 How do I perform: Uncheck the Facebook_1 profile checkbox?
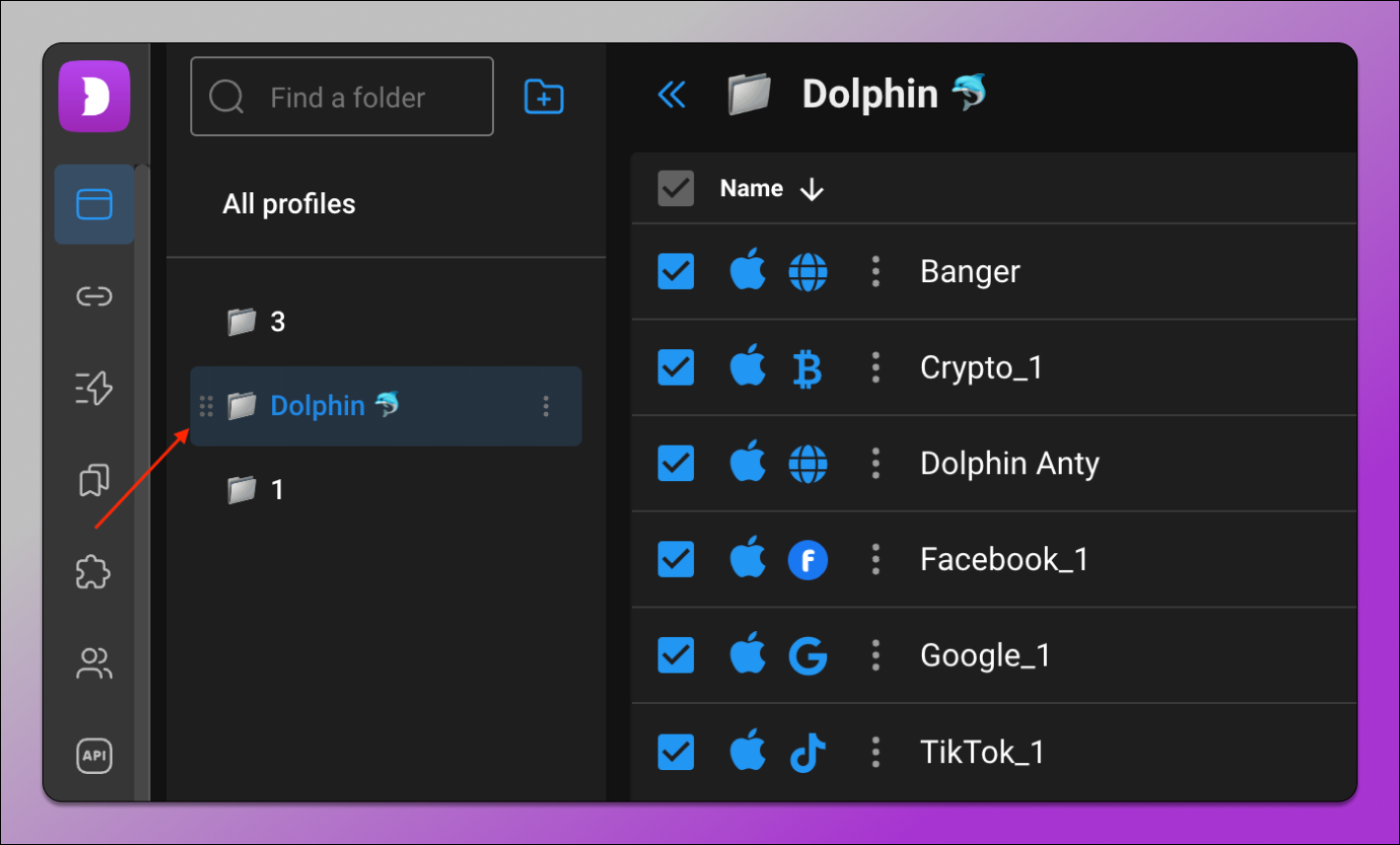pos(676,560)
